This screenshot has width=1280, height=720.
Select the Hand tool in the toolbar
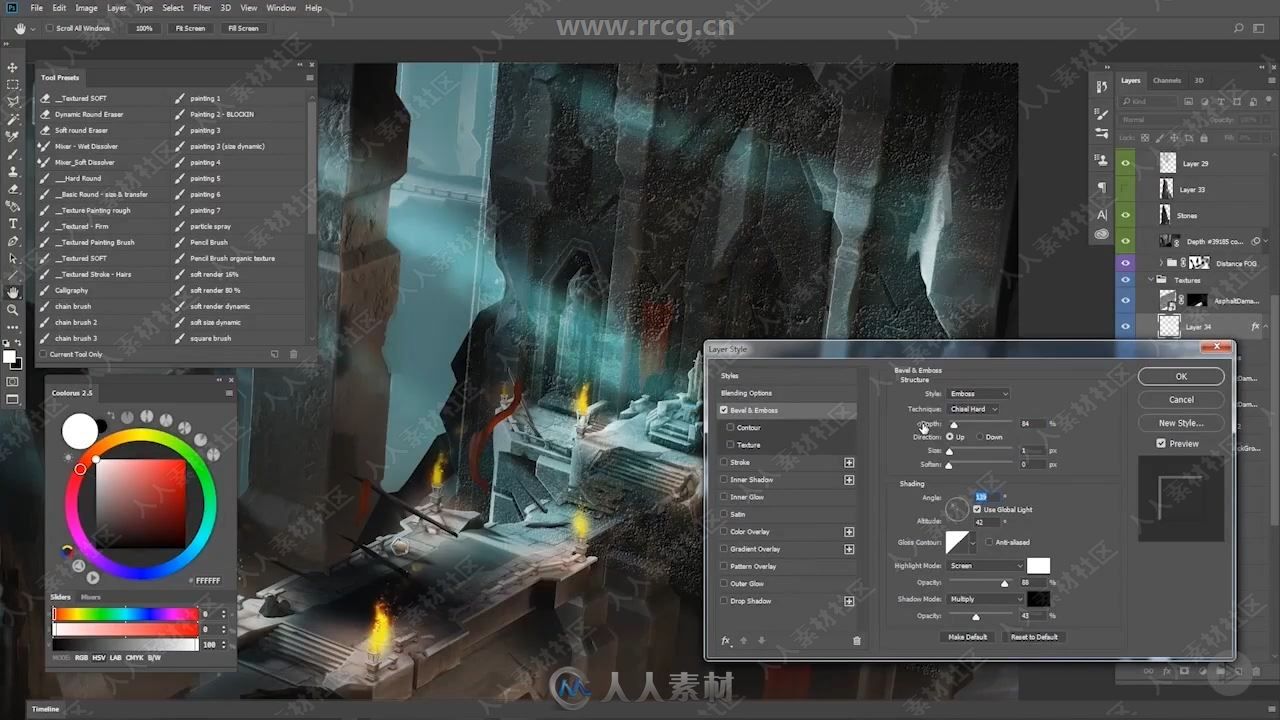click(13, 292)
